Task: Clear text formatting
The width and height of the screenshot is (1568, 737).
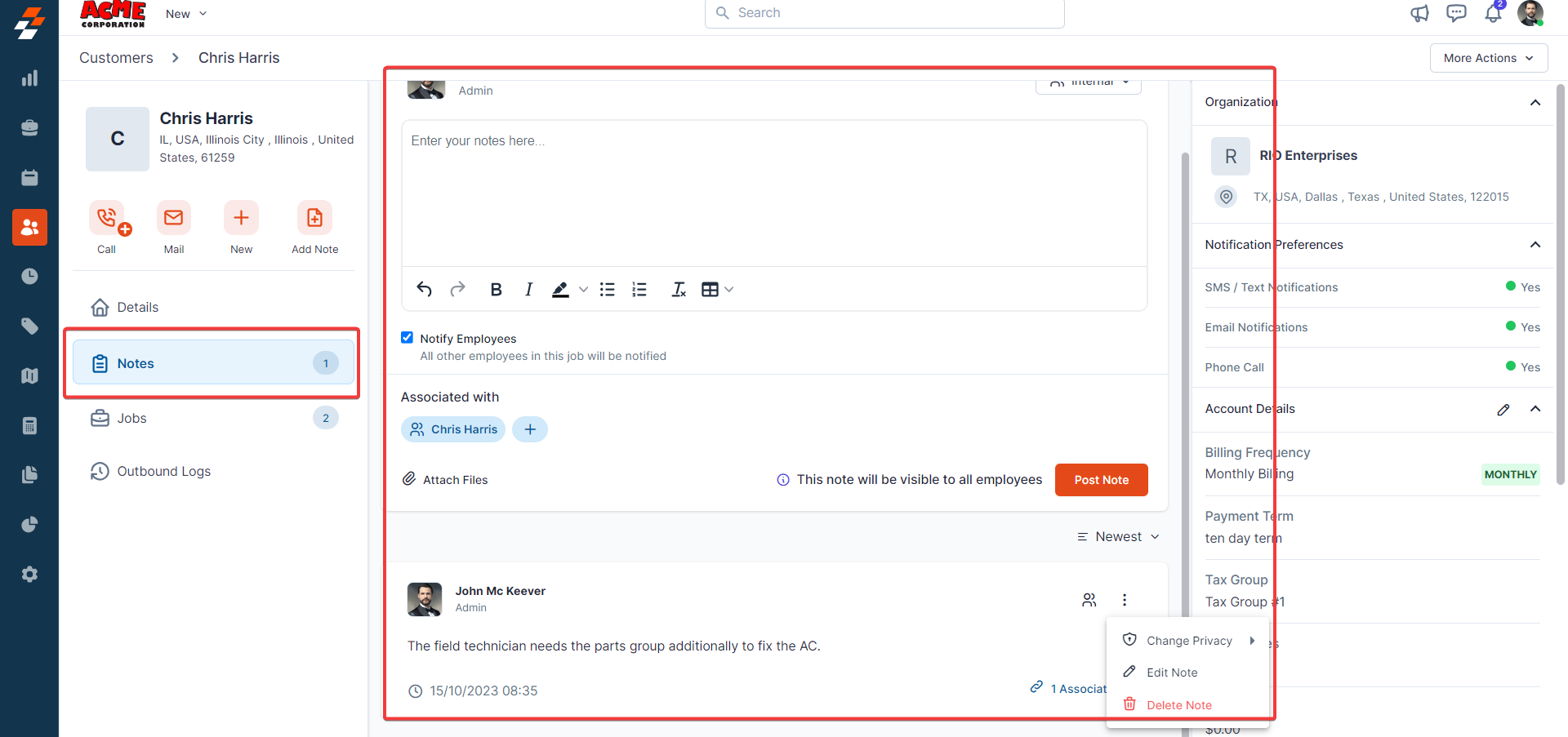Action: coord(679,289)
